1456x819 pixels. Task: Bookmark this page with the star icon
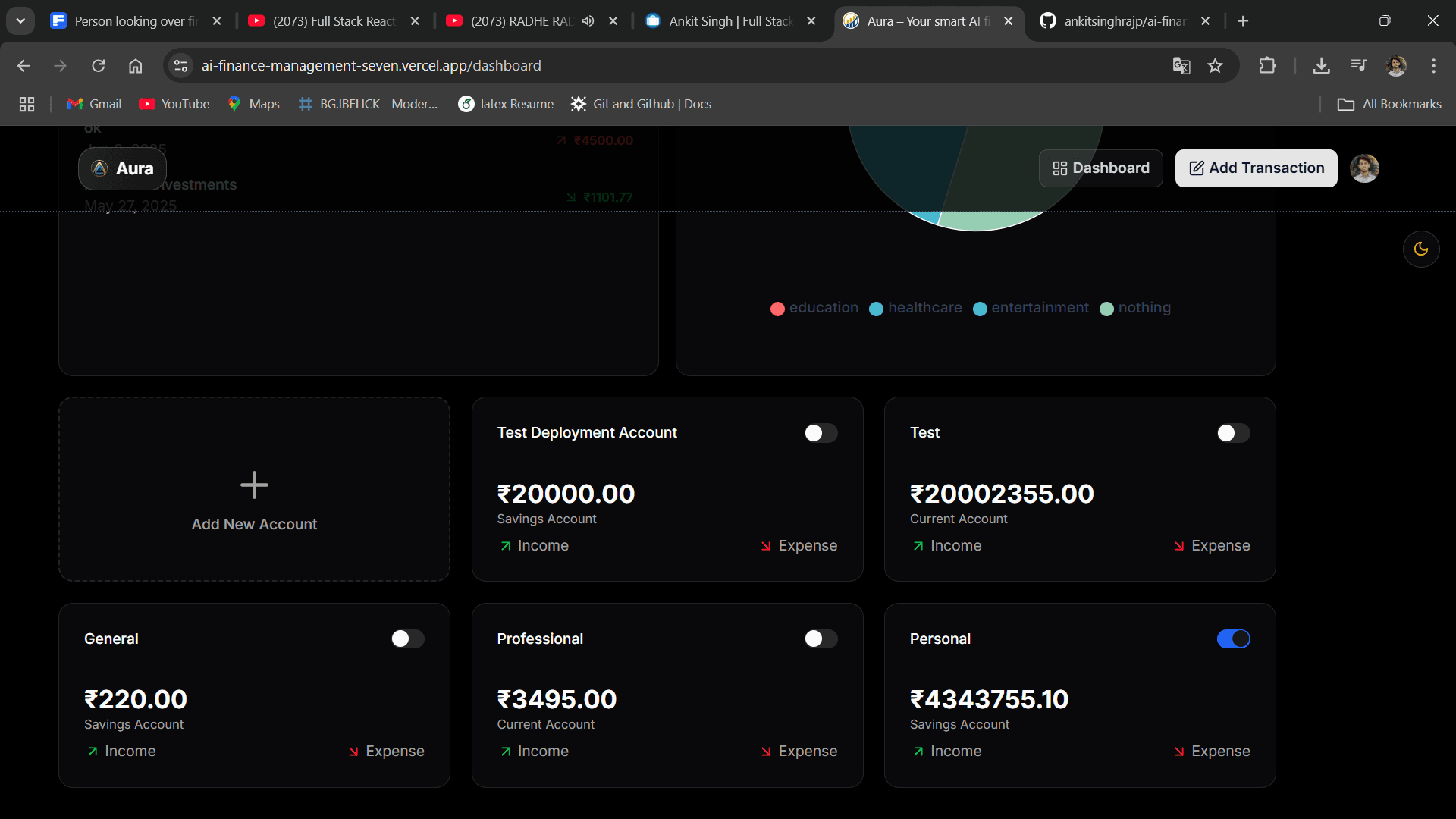[1216, 66]
